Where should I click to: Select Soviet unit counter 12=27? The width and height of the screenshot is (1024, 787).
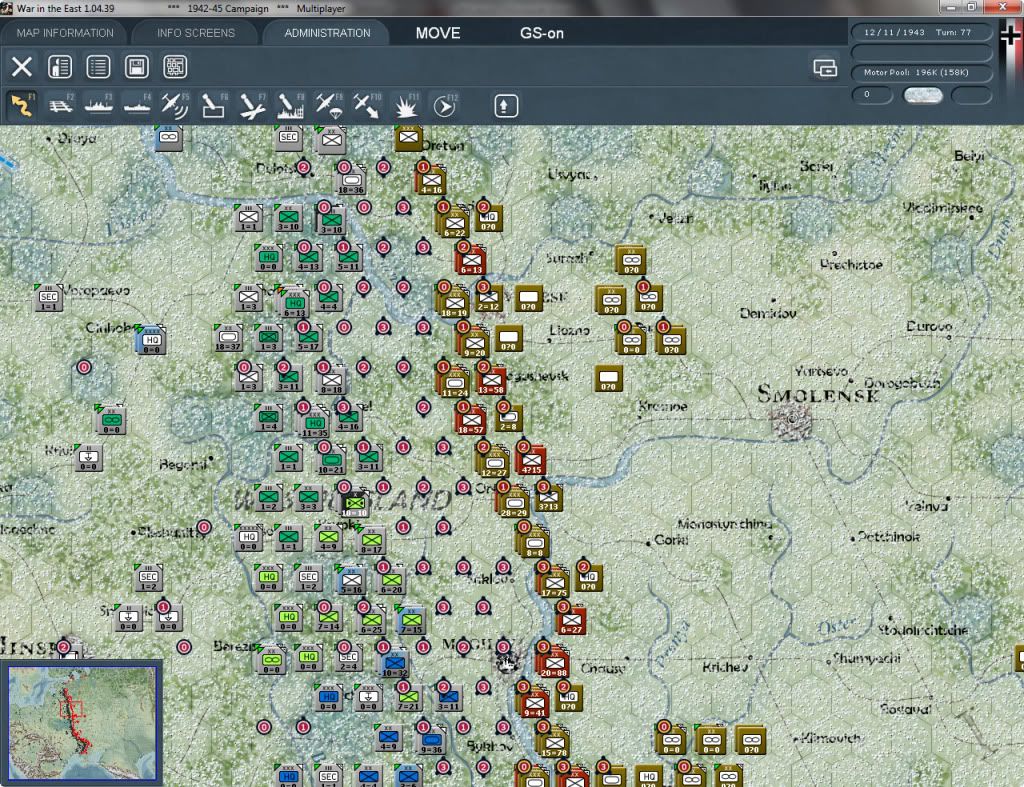(494, 462)
